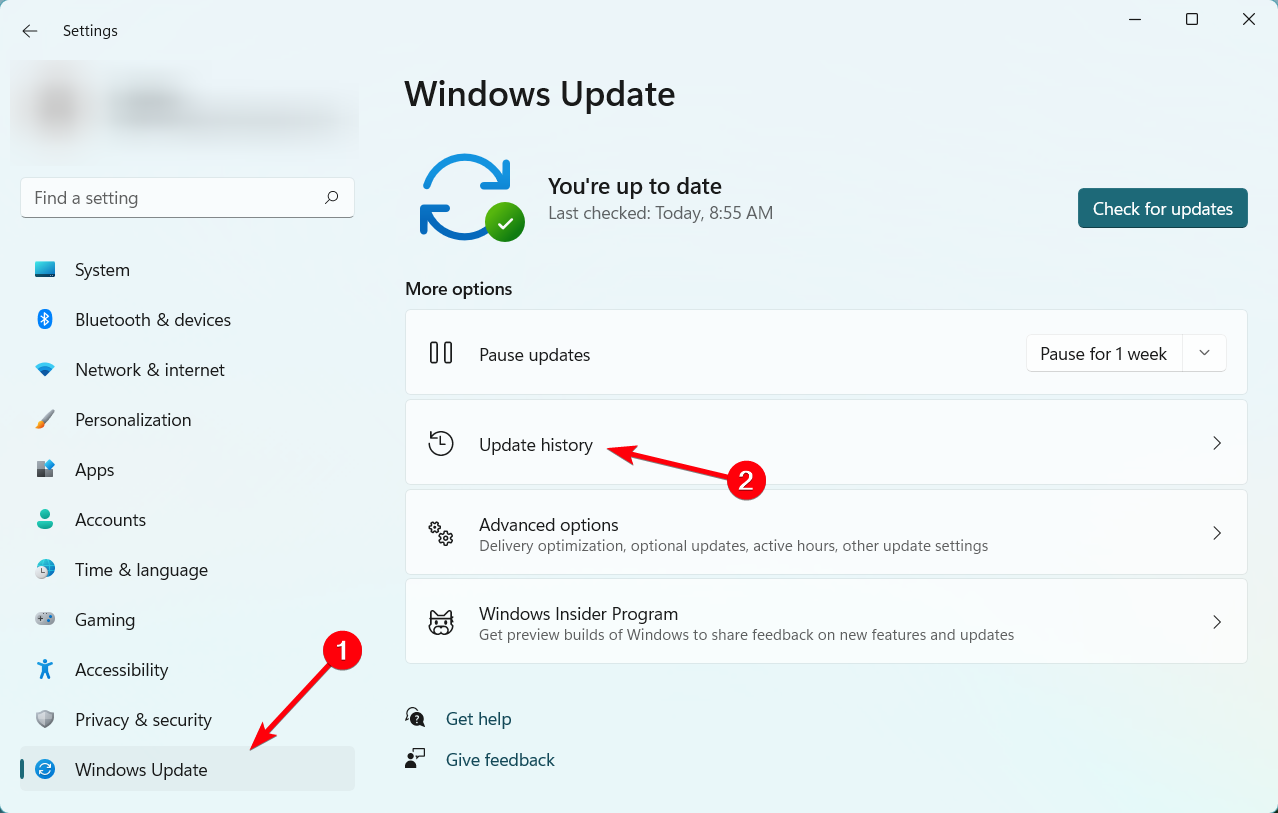Click the search magnifier icon

pyautogui.click(x=332, y=198)
